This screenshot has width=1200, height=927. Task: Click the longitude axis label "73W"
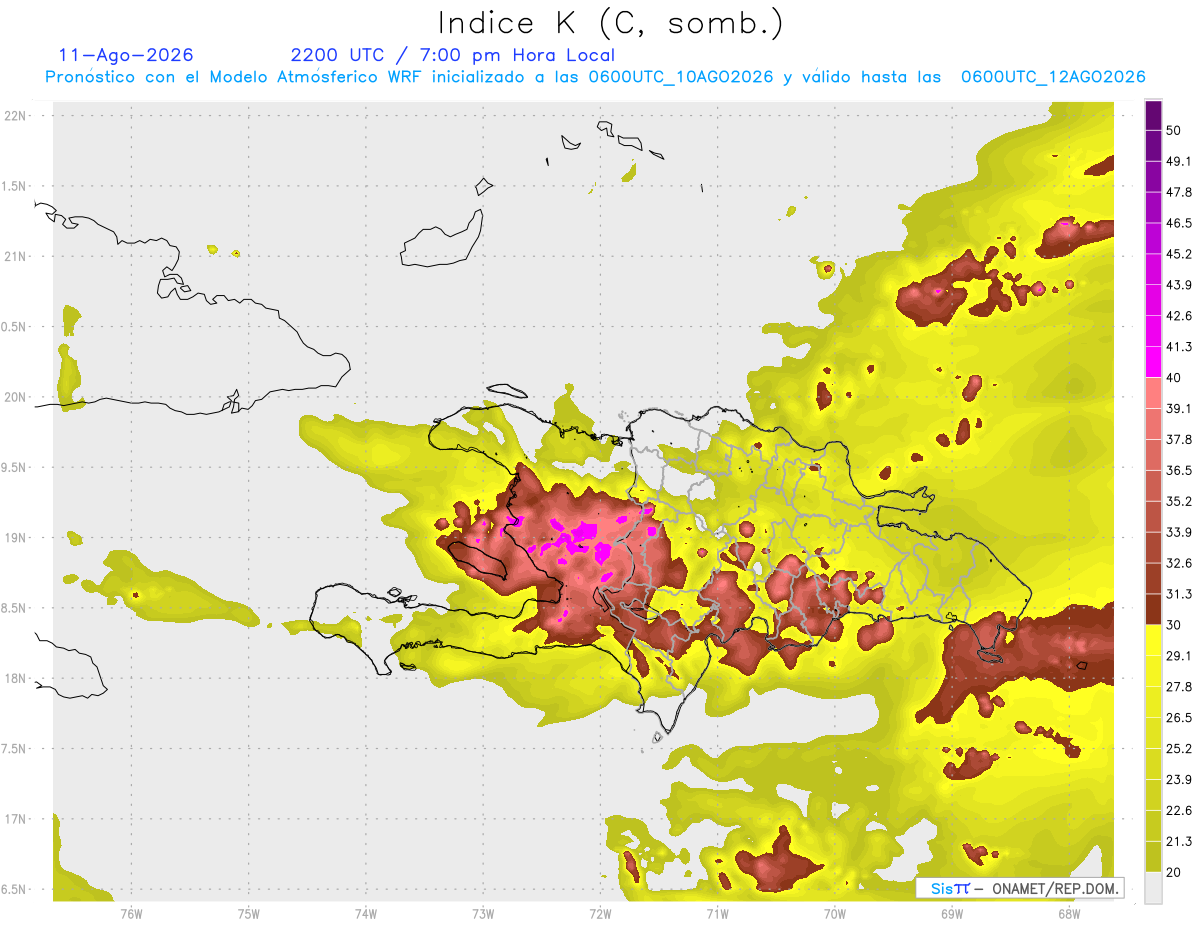[x=483, y=914]
